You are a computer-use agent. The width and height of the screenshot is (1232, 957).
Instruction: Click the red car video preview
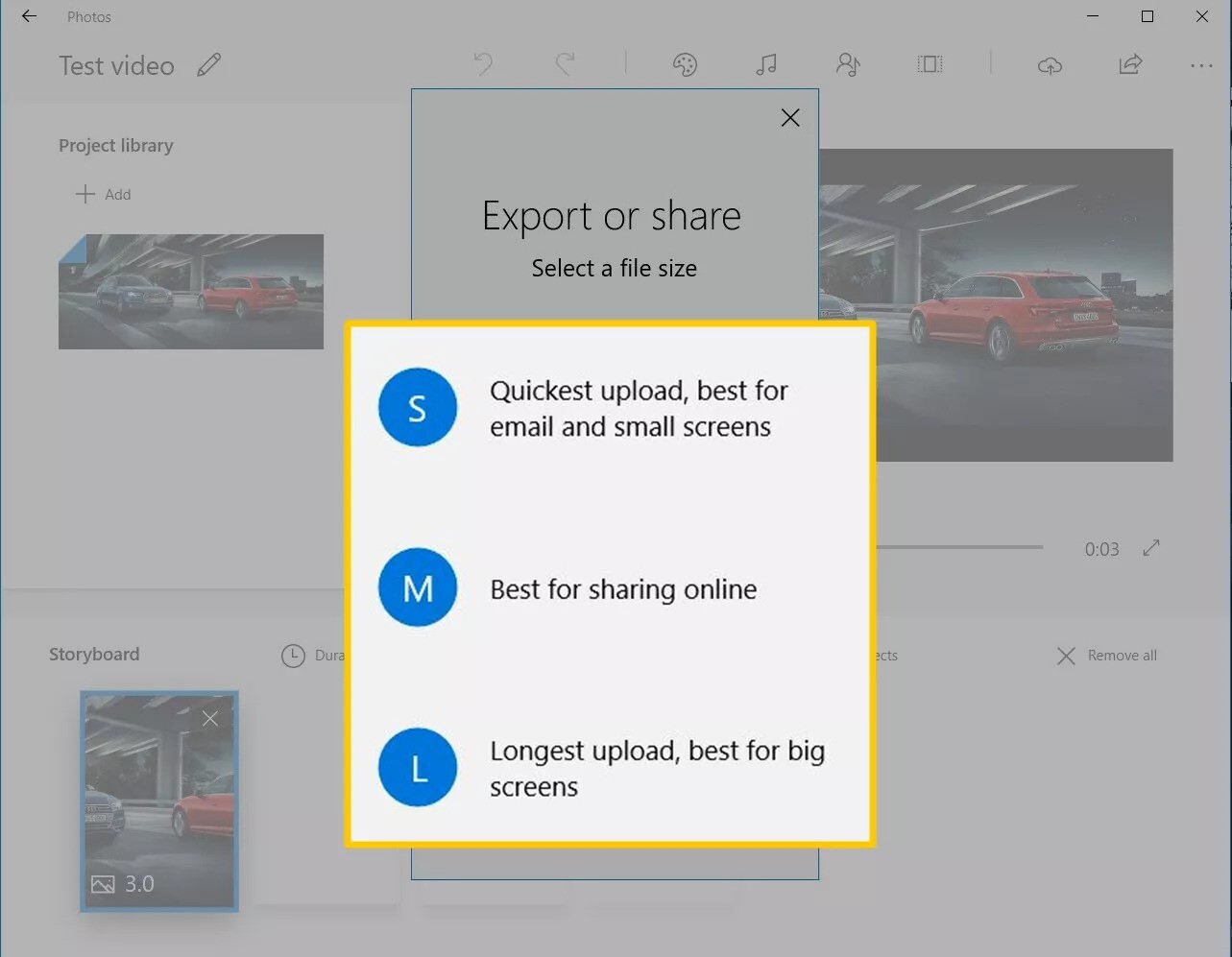(x=997, y=305)
